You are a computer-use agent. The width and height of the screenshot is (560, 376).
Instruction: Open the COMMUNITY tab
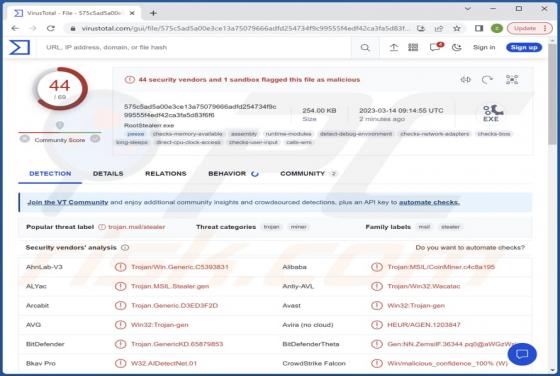[308, 174]
